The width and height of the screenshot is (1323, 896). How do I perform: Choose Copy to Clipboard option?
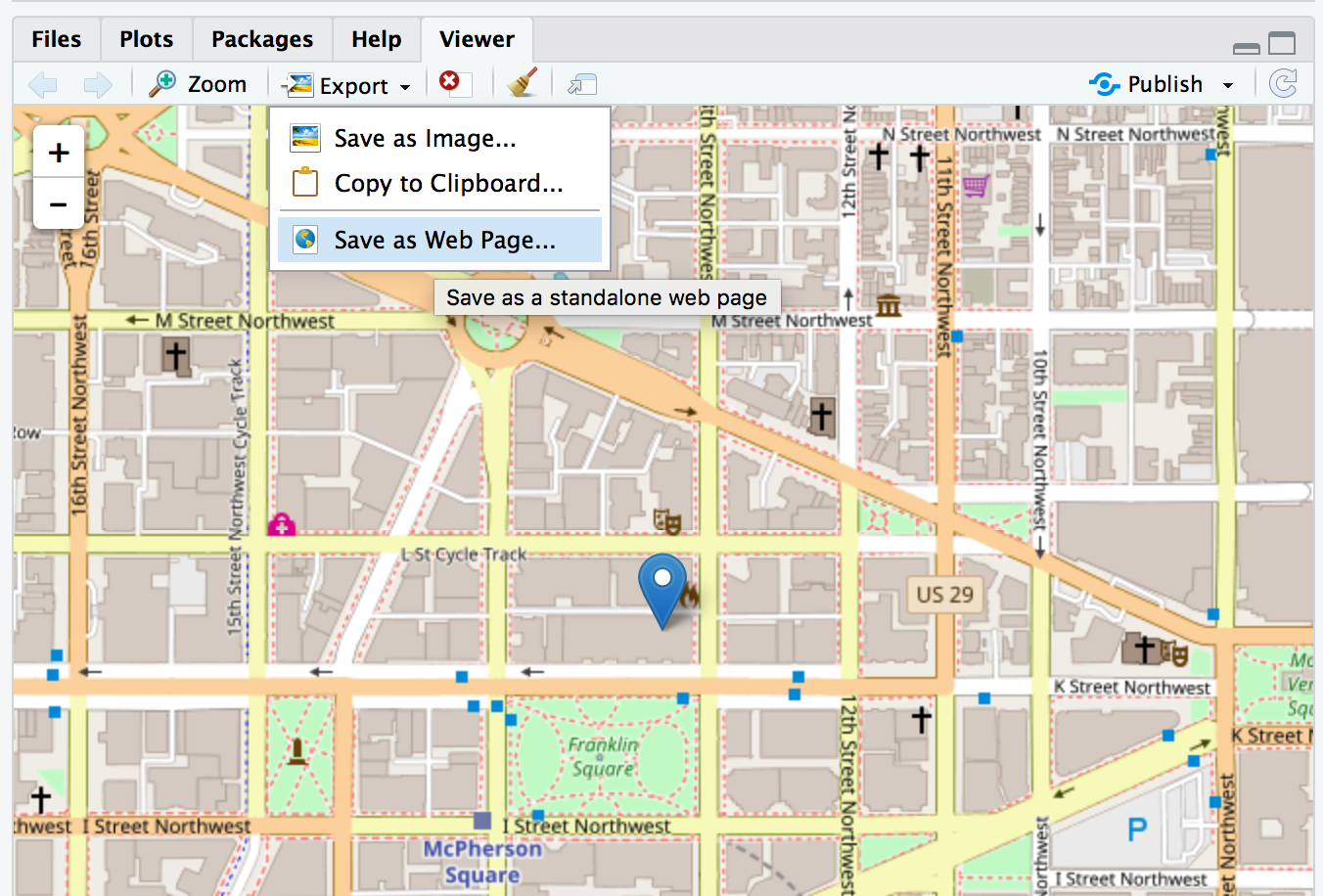coord(448,184)
